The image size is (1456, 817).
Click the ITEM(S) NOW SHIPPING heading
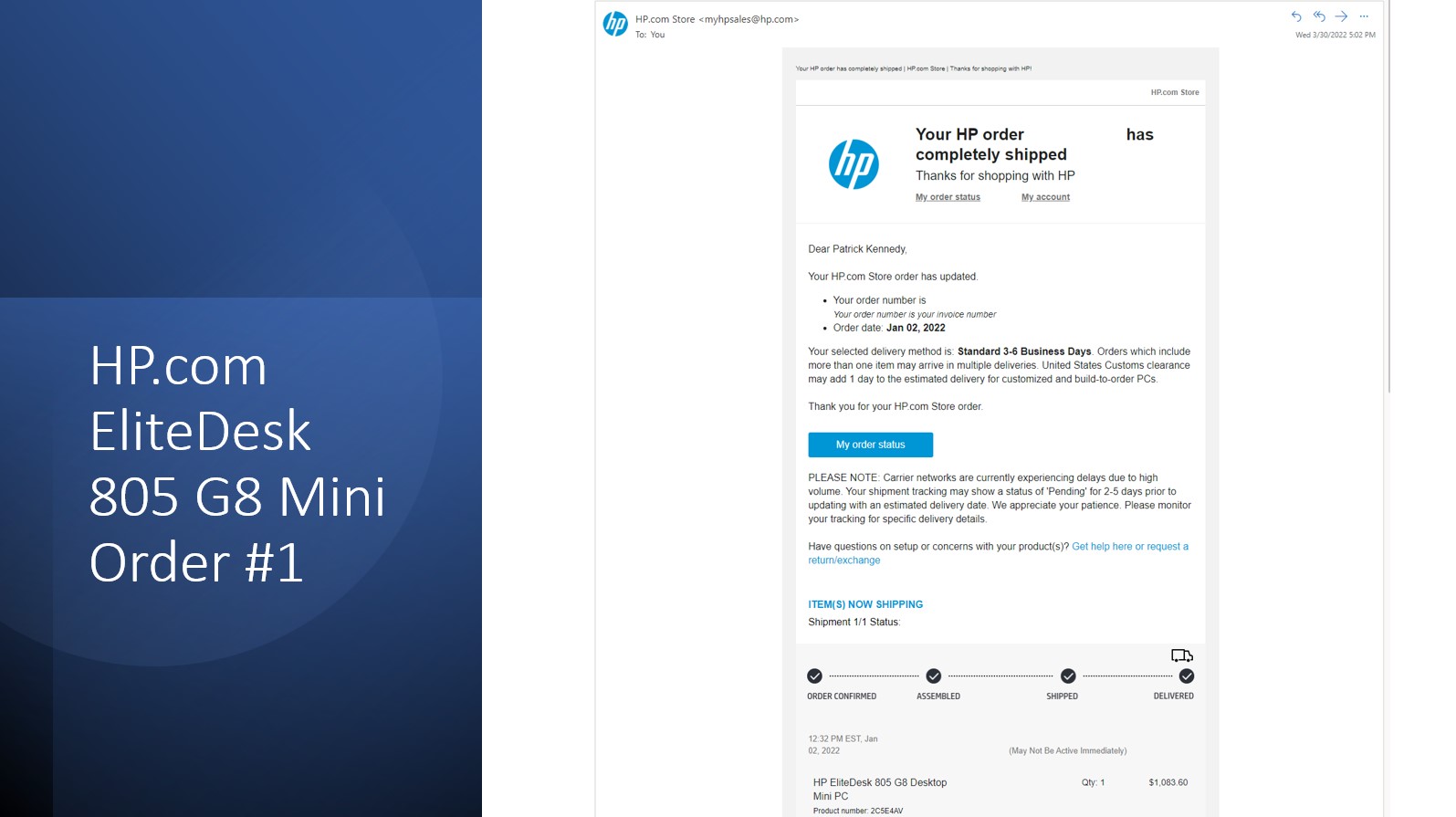(865, 604)
